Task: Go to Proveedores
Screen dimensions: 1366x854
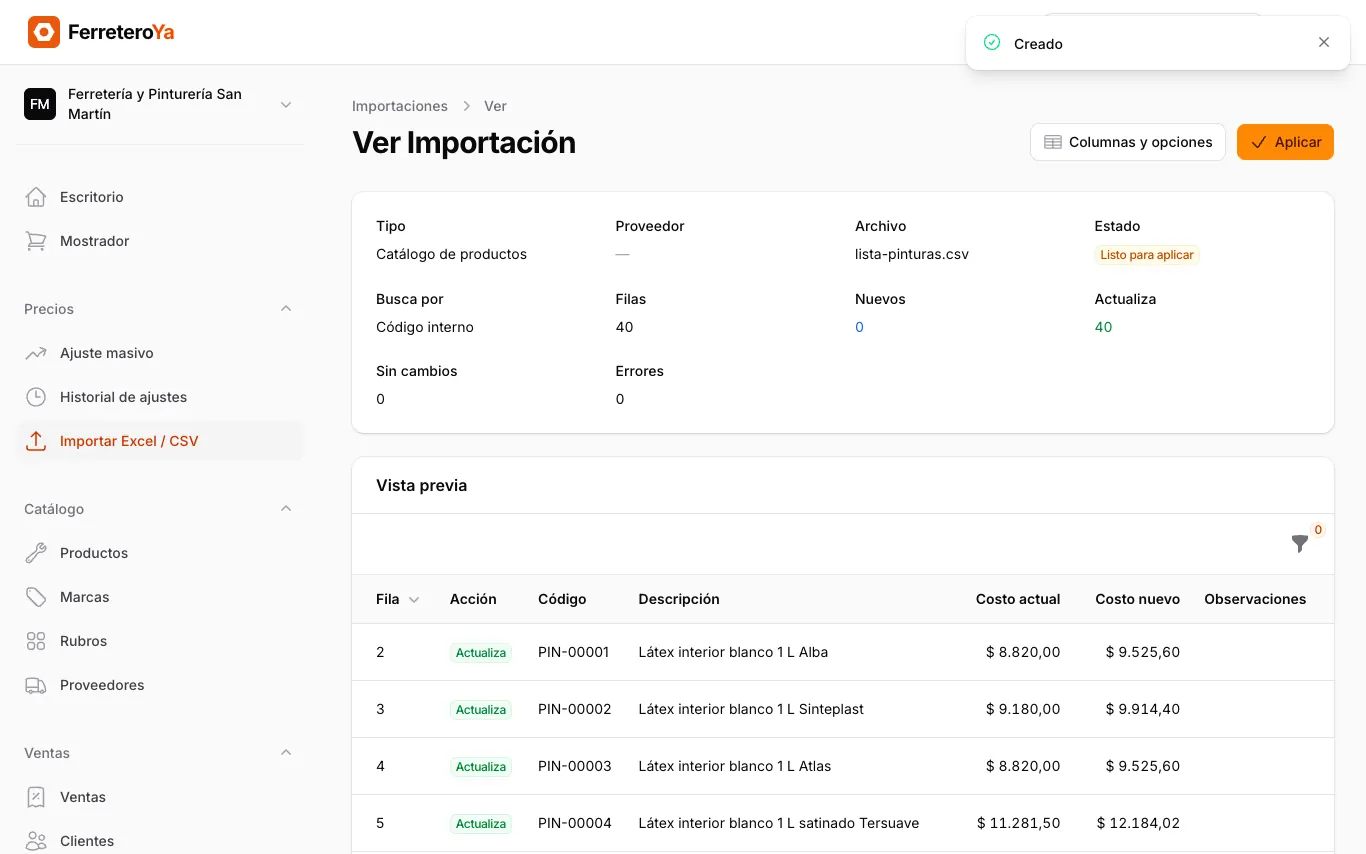Action: click(160, 685)
